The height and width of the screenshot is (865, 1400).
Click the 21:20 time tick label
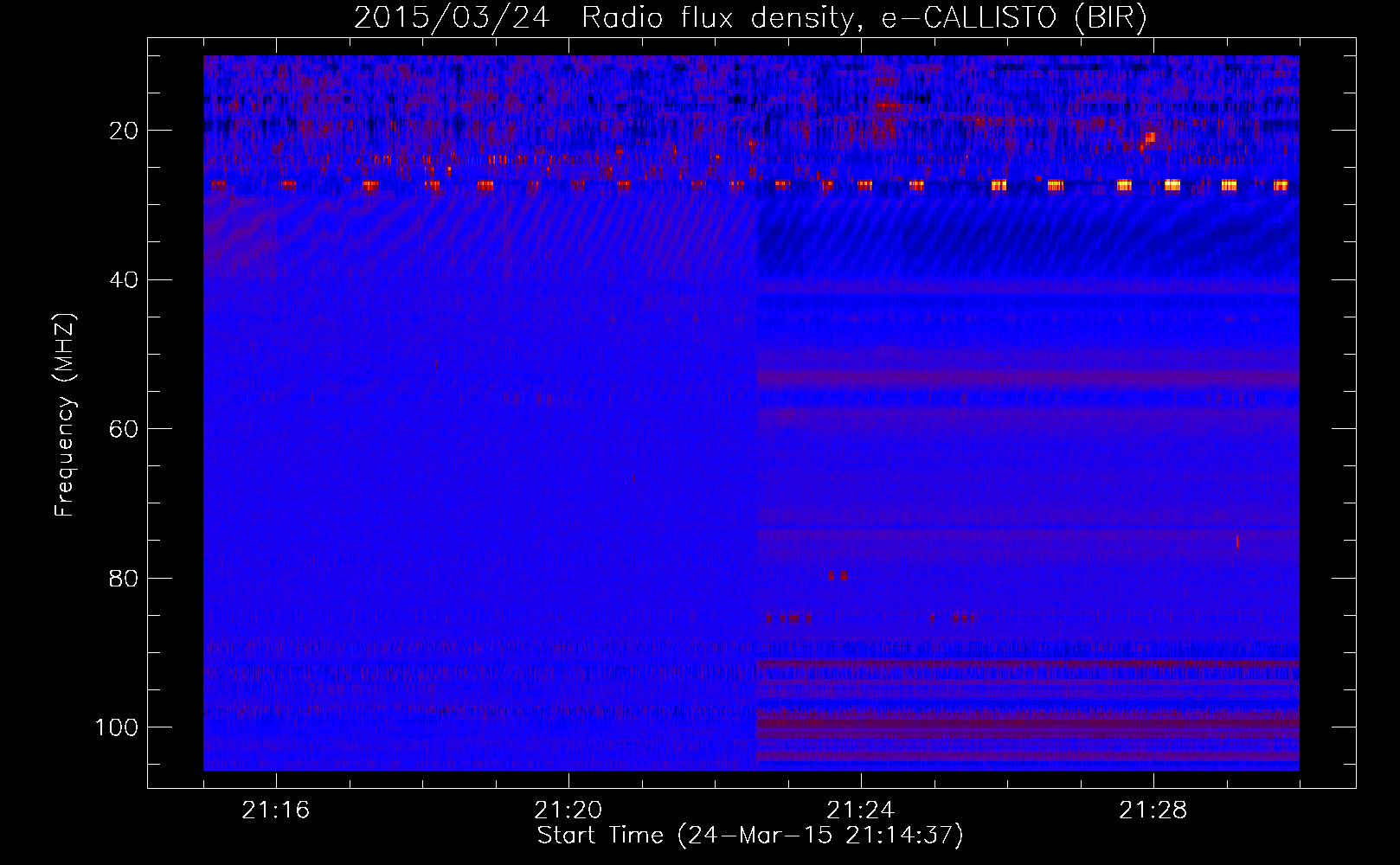568,811
